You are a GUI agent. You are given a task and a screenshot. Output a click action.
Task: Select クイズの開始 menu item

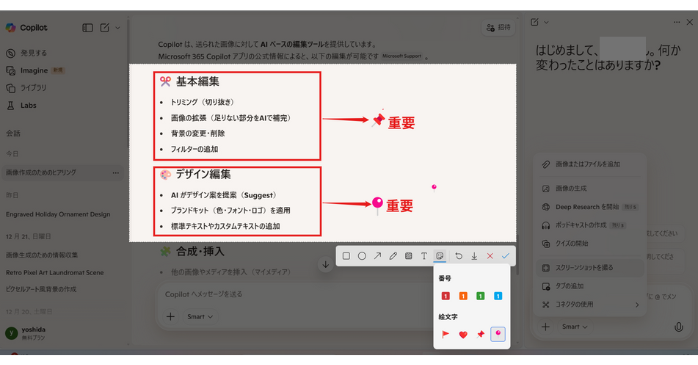[589, 243]
